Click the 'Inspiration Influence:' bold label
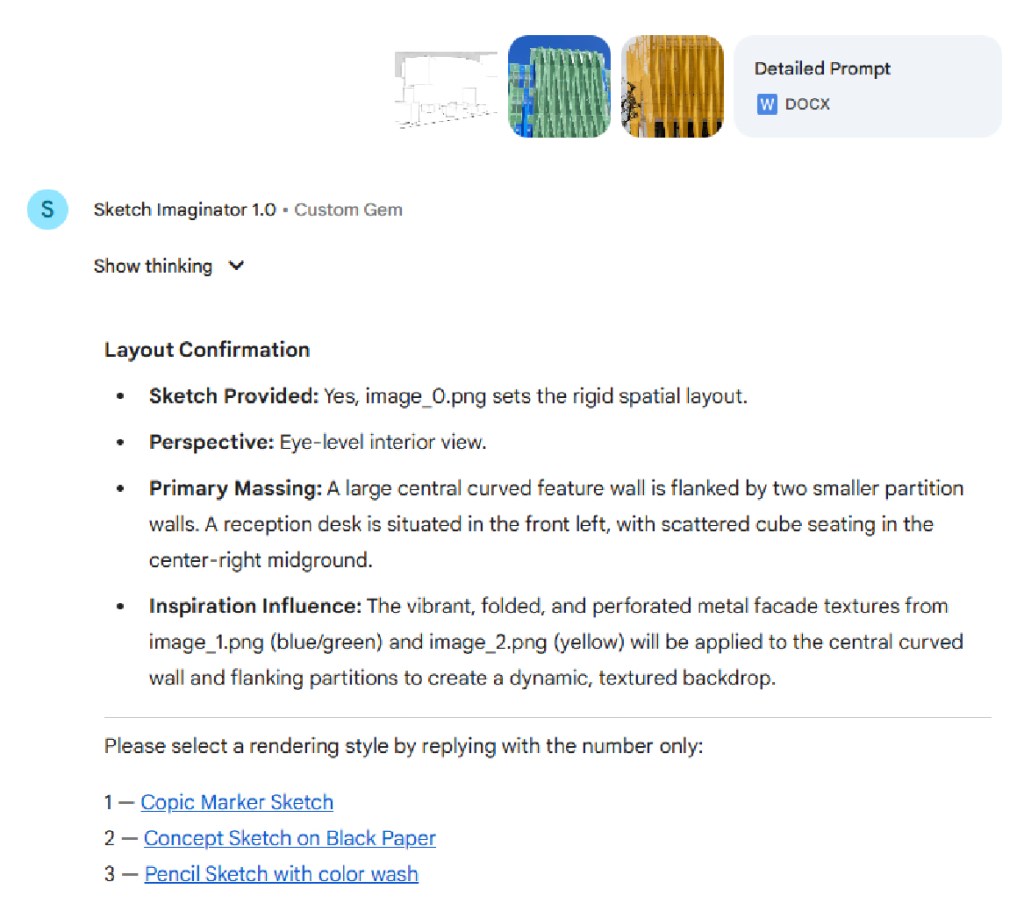The image size is (1024, 910). tap(255, 606)
